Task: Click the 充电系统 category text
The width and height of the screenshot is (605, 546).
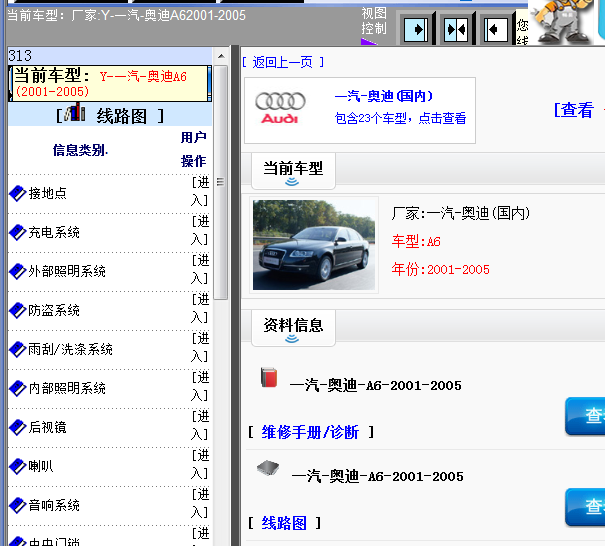Action: point(54,232)
